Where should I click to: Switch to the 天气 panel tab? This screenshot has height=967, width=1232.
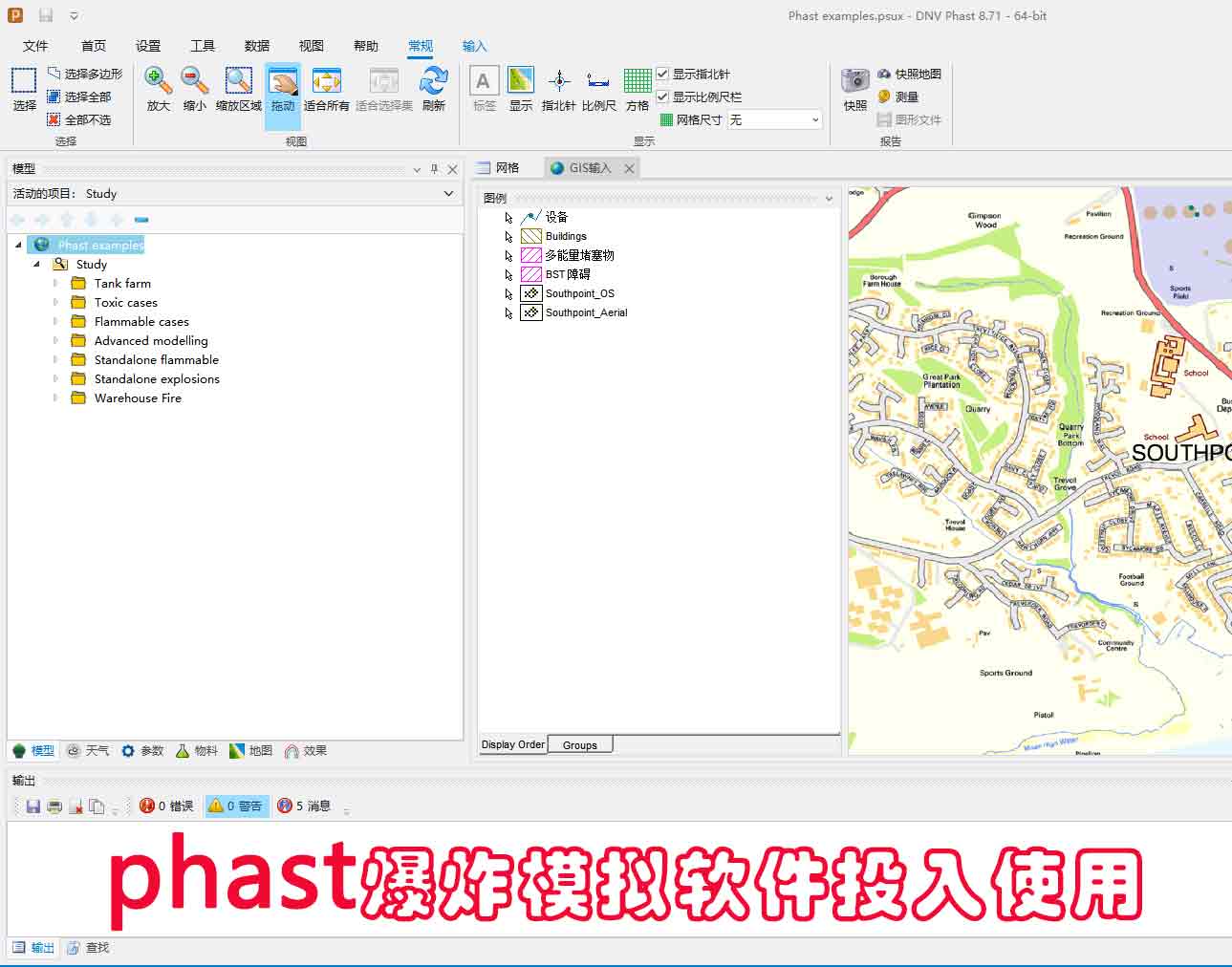coord(89,751)
